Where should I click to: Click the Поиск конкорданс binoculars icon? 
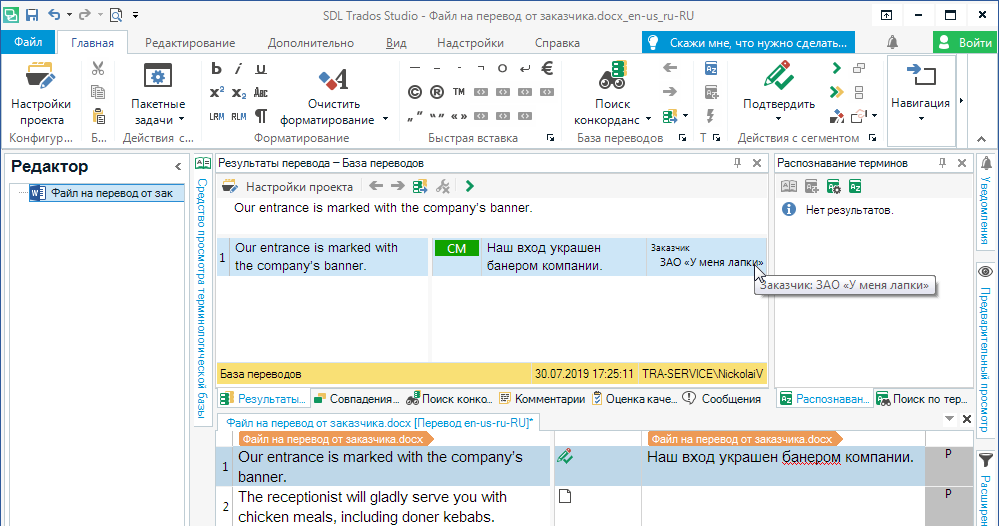[x=612, y=78]
